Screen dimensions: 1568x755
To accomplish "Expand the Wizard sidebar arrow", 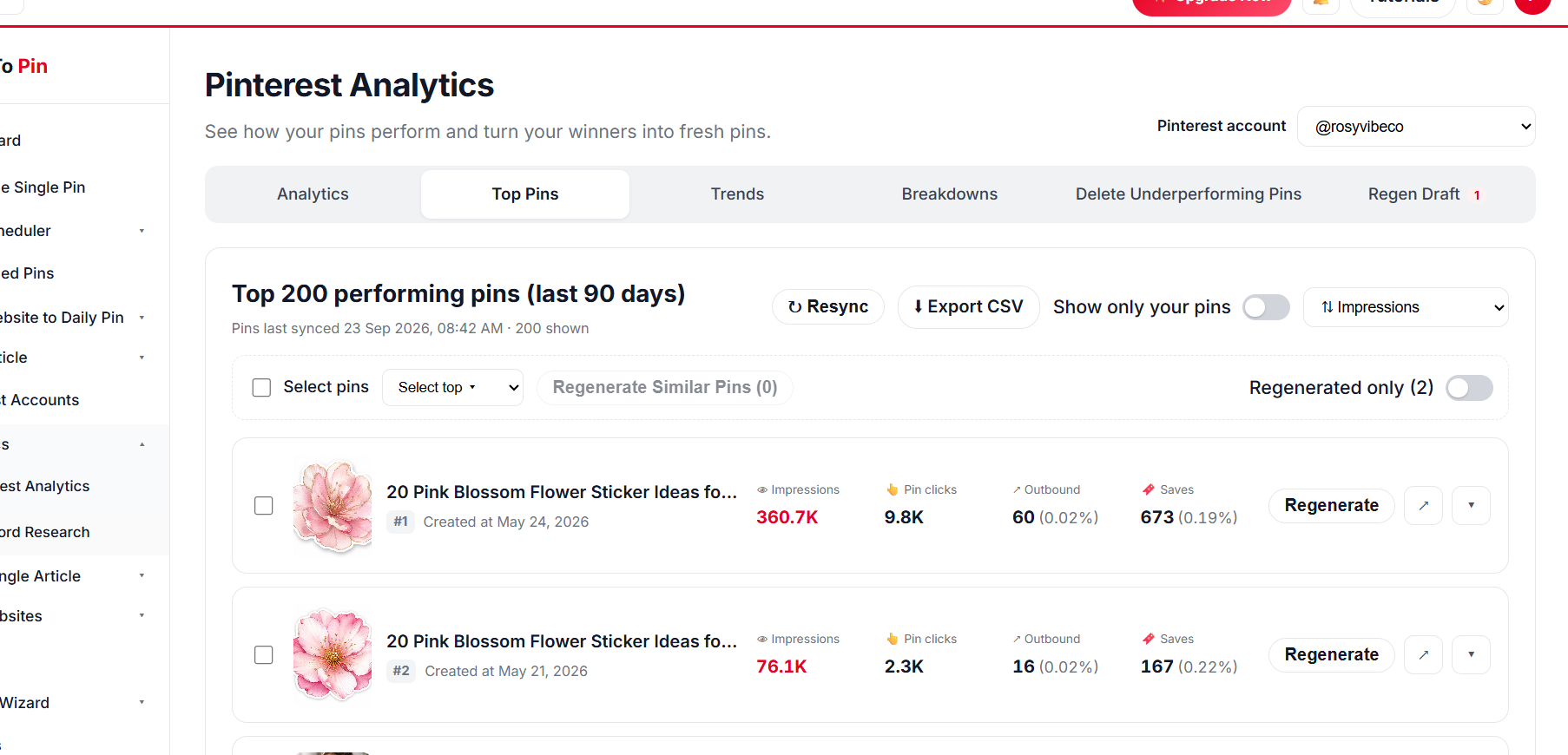I will [x=142, y=703].
